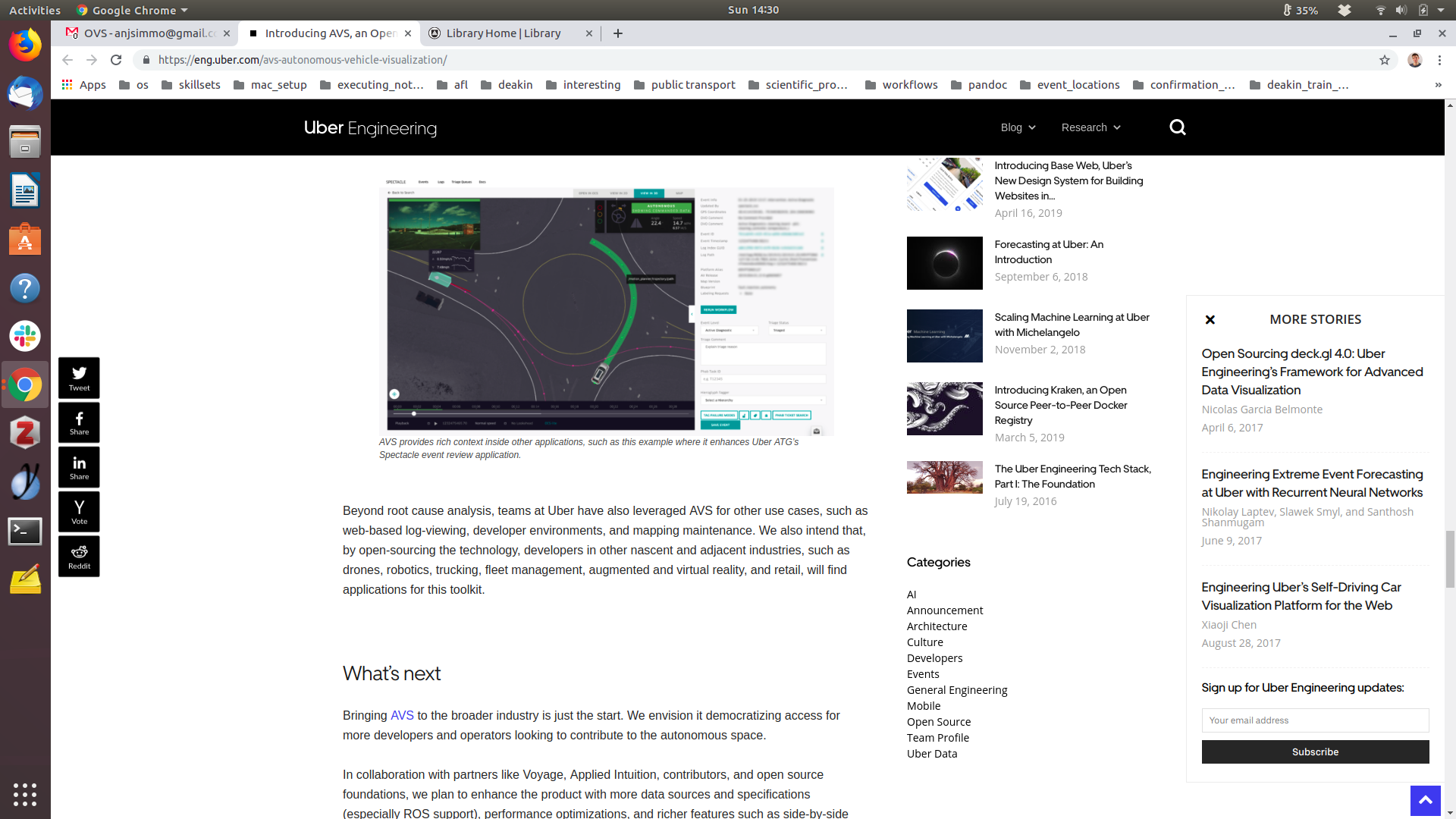This screenshot has width=1456, height=819.
Task: Expand the Research dropdown menu
Action: (x=1090, y=127)
